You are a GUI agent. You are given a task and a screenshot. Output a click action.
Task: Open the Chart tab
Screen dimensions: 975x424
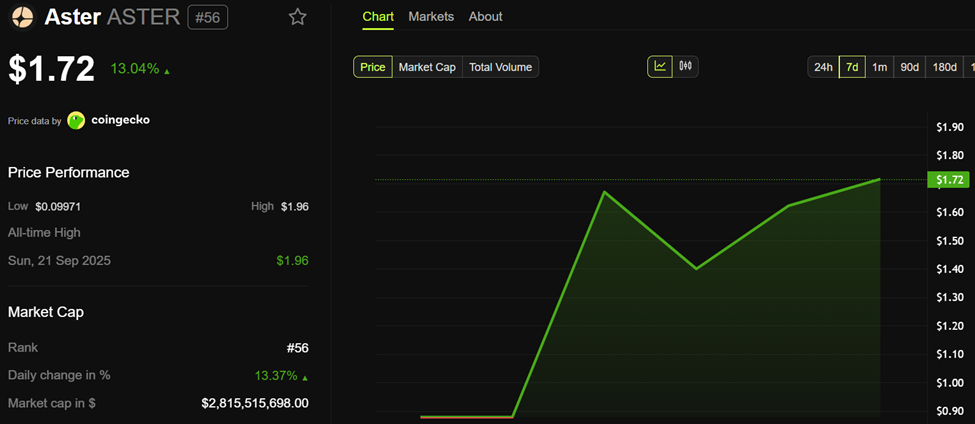(378, 17)
